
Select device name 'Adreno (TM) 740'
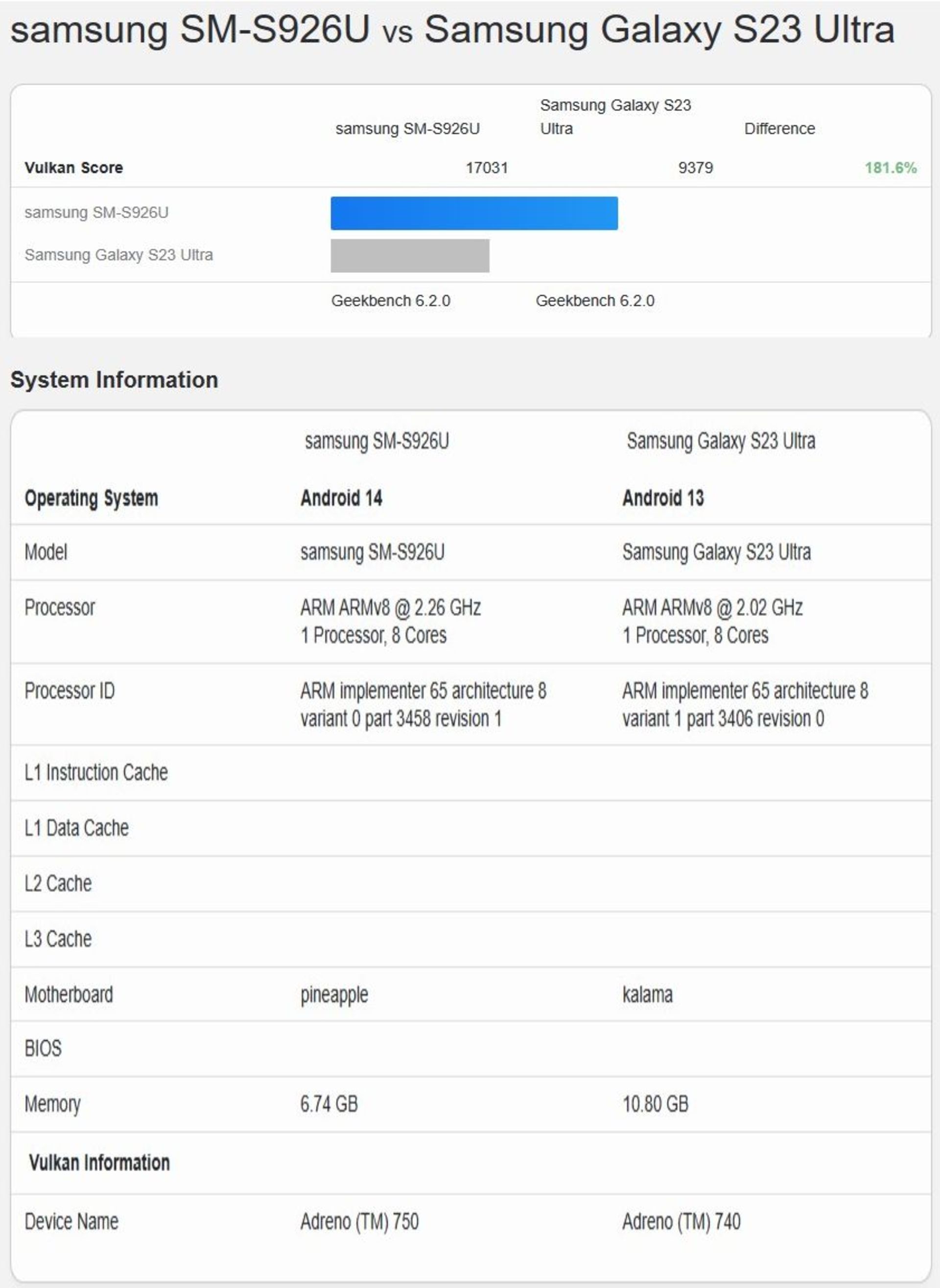(x=681, y=1221)
